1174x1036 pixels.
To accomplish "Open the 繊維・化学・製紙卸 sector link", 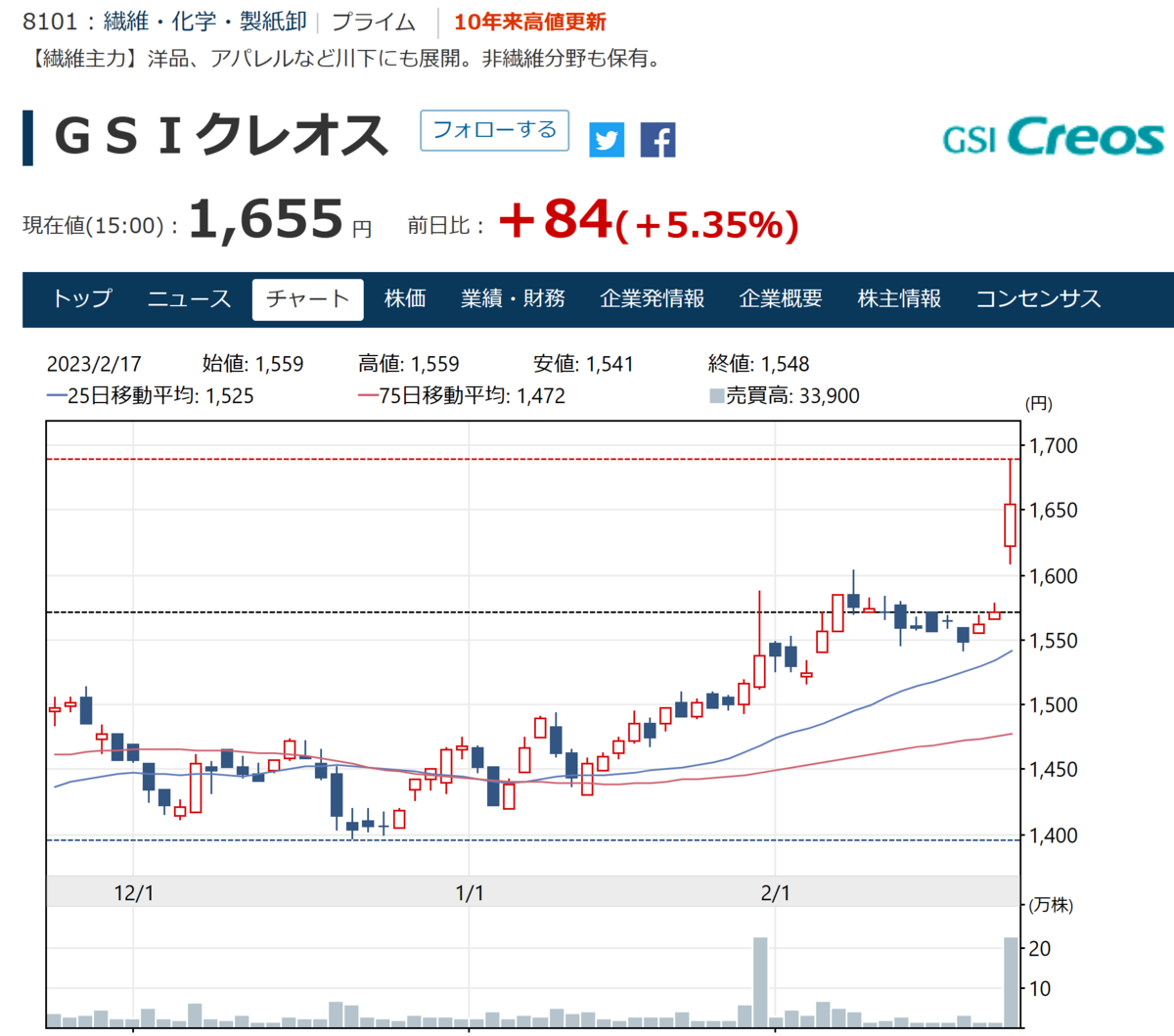I will pyautogui.click(x=204, y=22).
